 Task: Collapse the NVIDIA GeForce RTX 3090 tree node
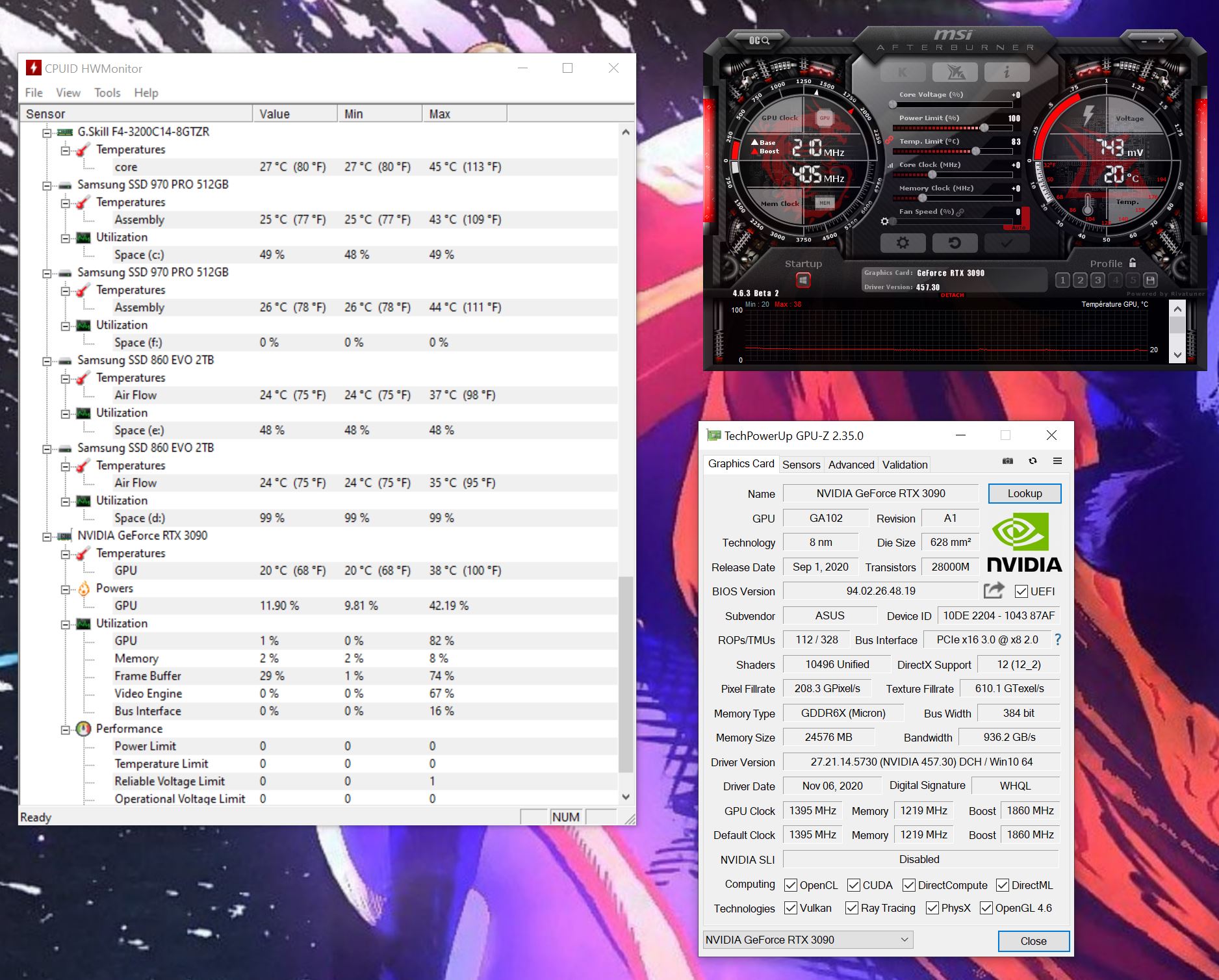(x=47, y=537)
